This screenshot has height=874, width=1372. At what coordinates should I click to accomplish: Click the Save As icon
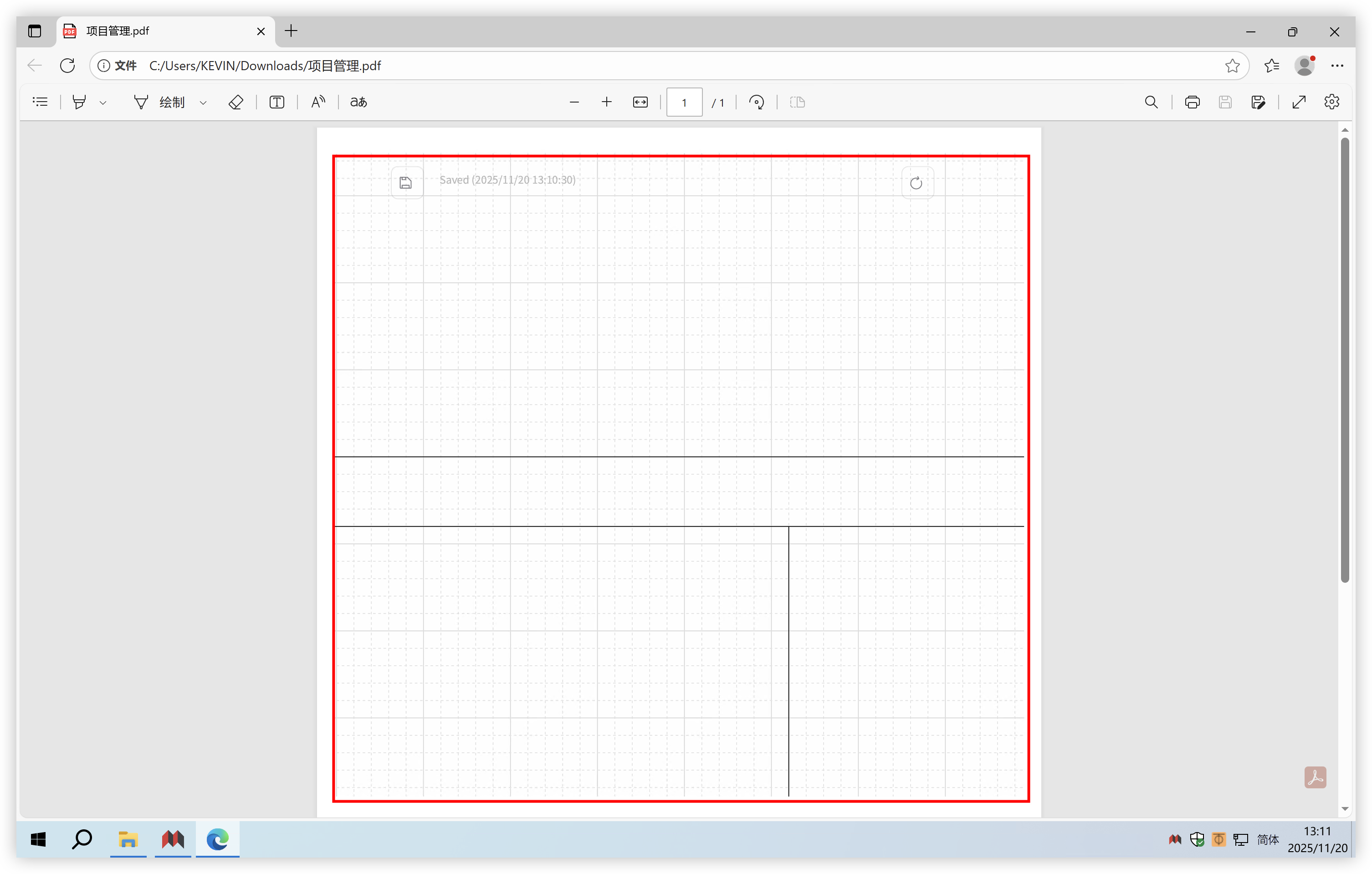(x=1258, y=102)
